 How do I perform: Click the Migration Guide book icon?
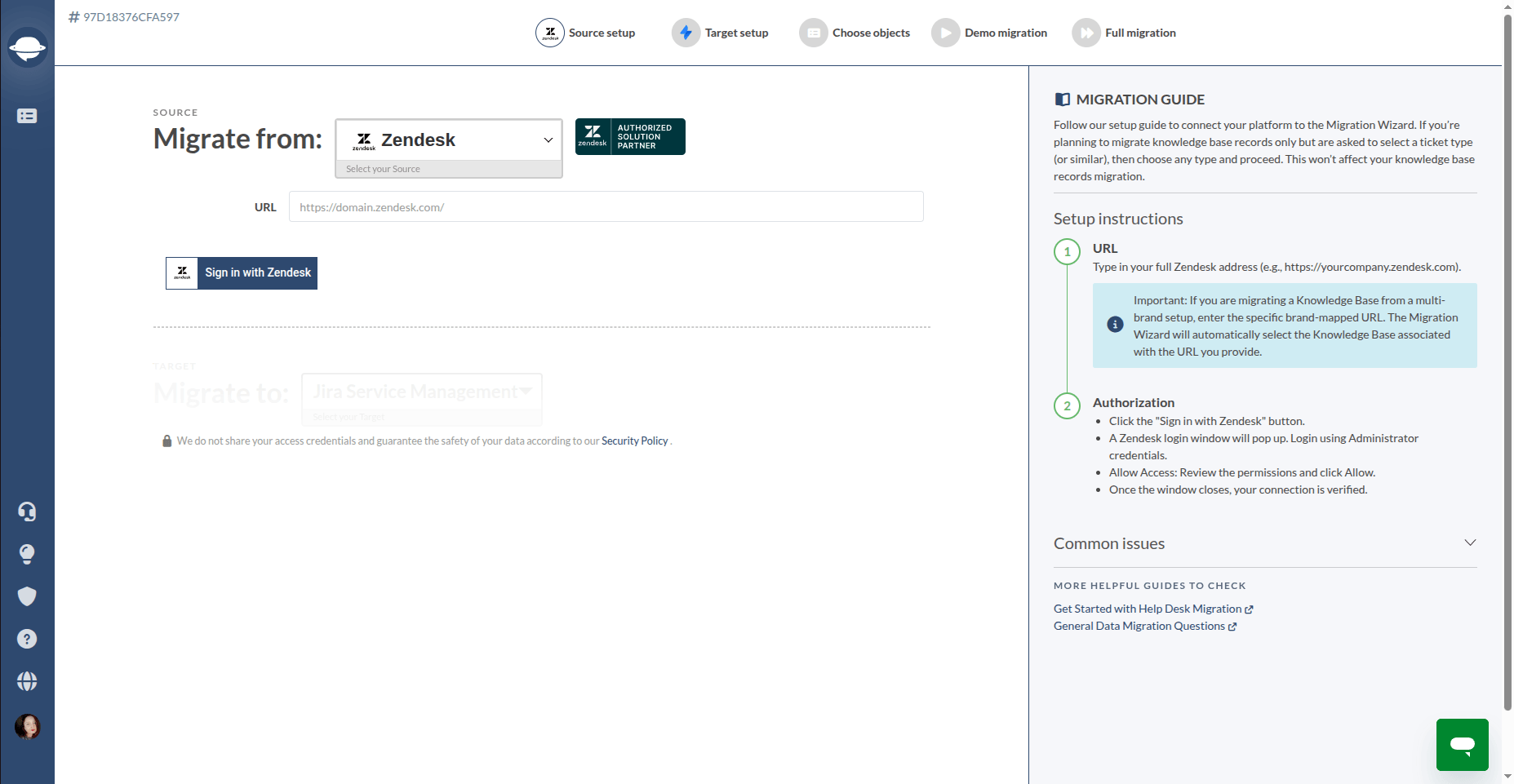[1063, 100]
